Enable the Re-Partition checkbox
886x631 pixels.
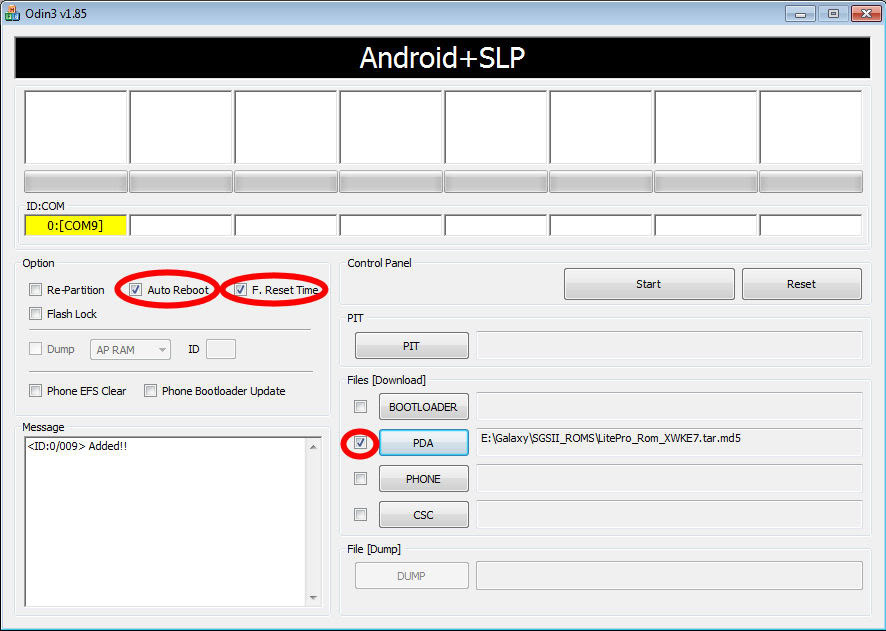coord(36,290)
